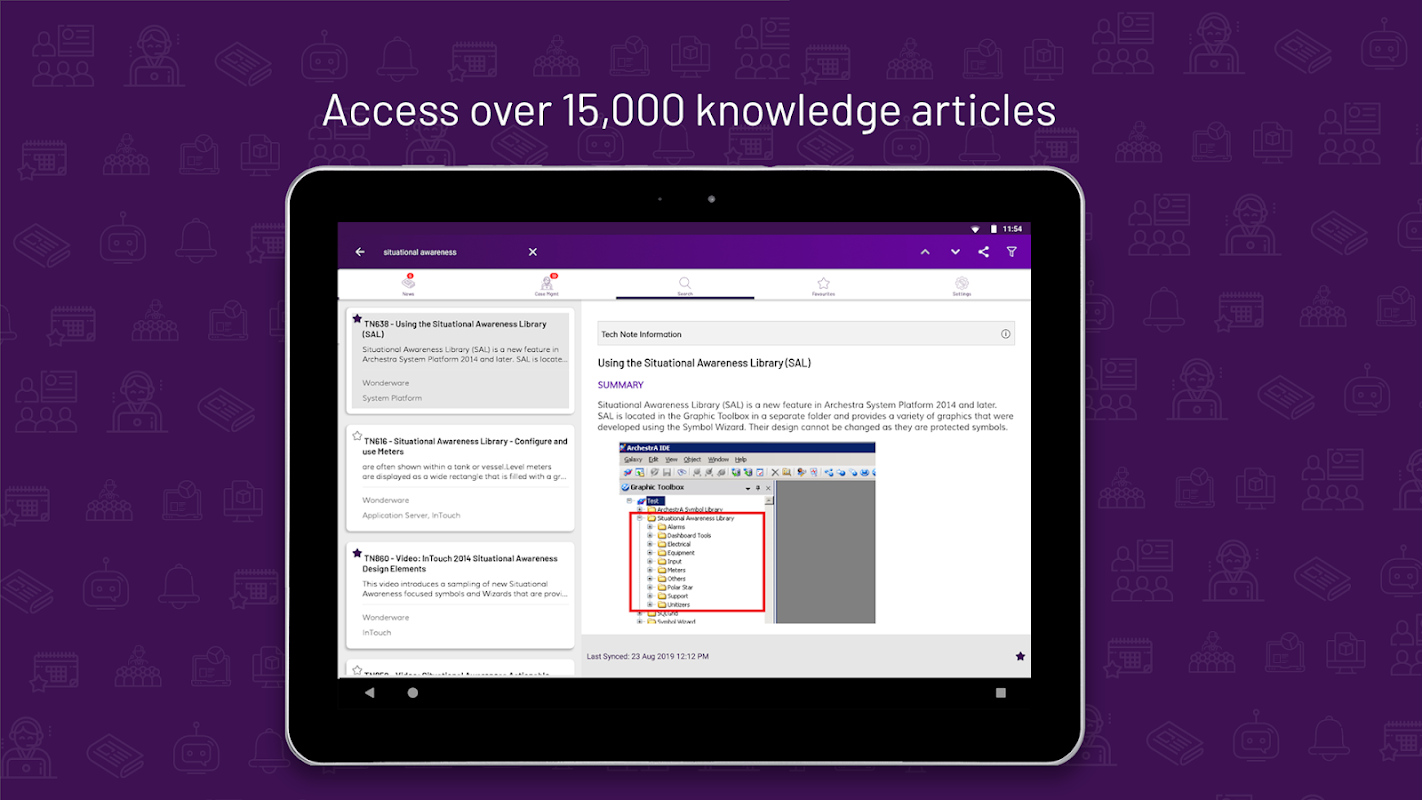Open the Case Mgmt tab
Image resolution: width=1422 pixels, height=800 pixels.
(x=547, y=285)
